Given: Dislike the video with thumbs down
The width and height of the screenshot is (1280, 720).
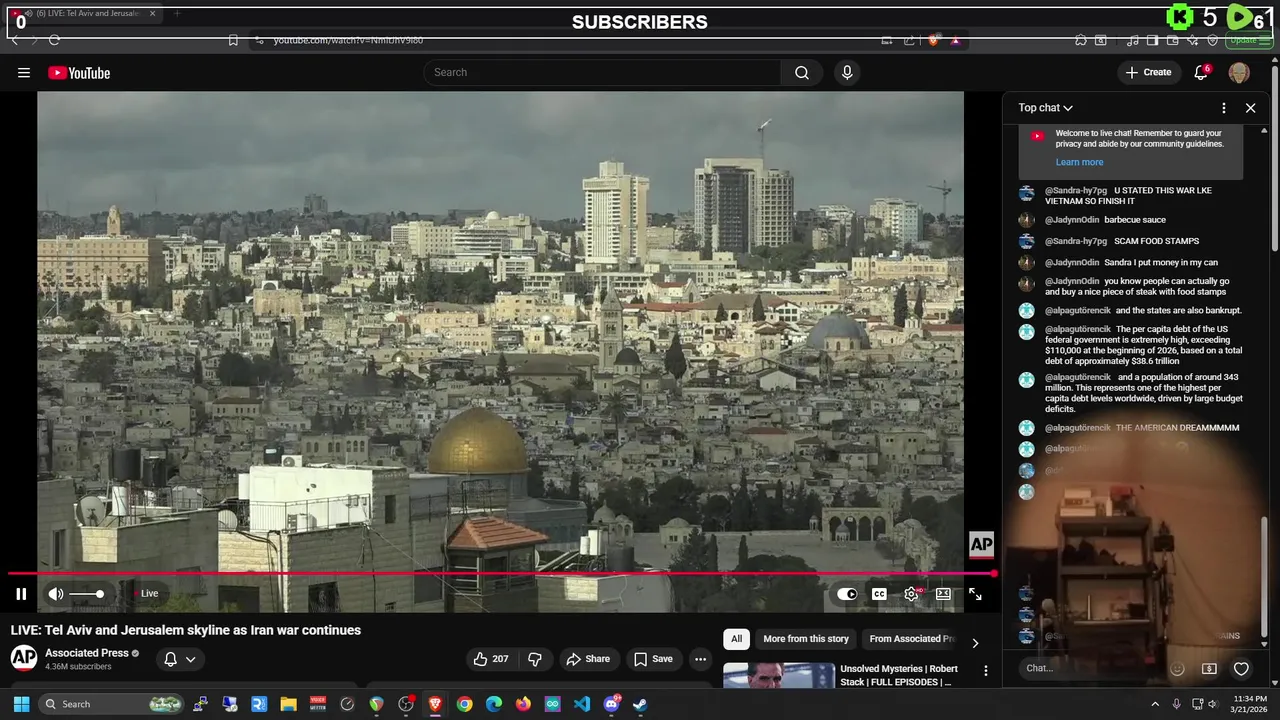Looking at the screenshot, I should [535, 659].
